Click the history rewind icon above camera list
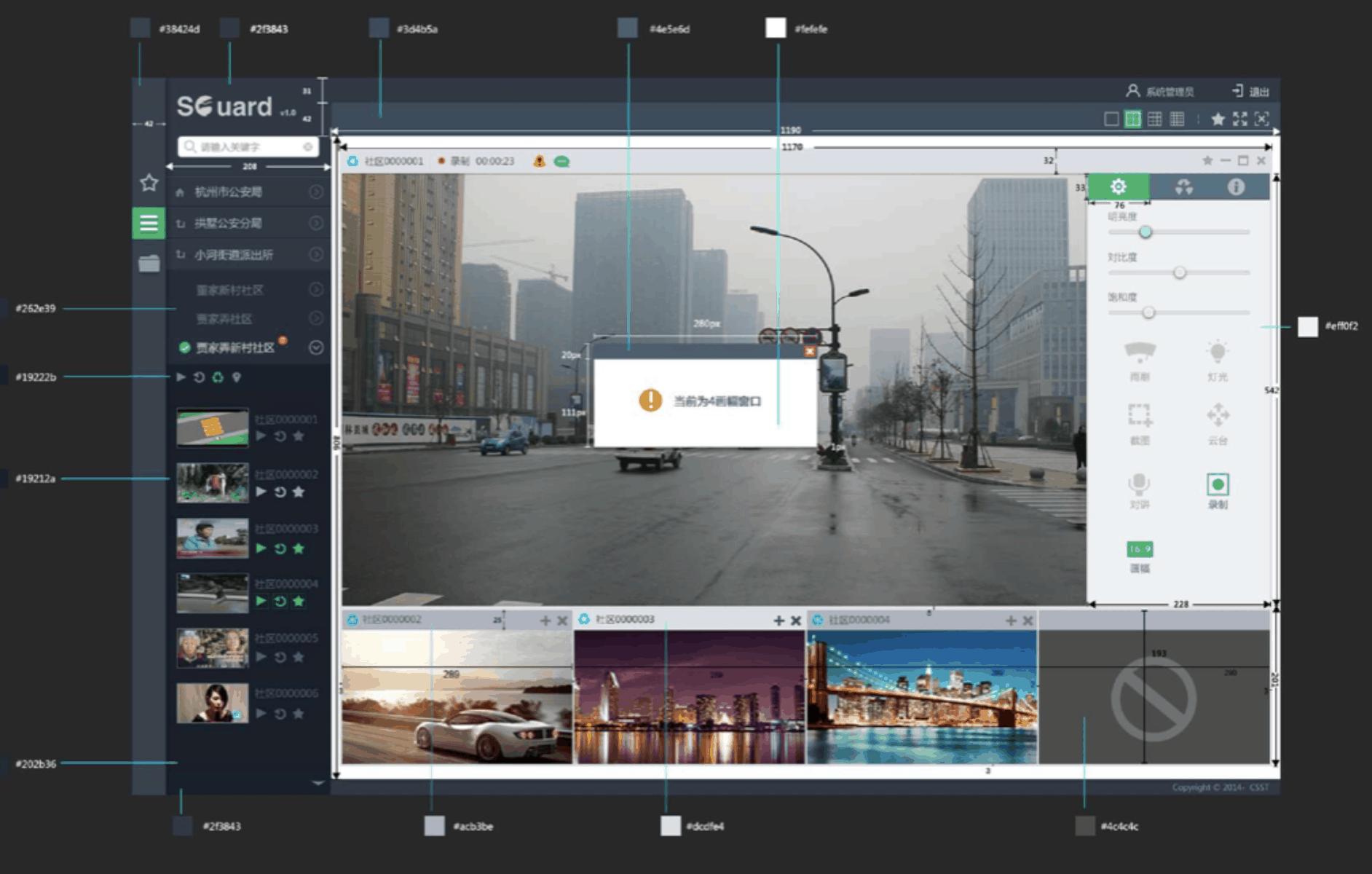This screenshot has width=1372, height=874. tap(199, 377)
